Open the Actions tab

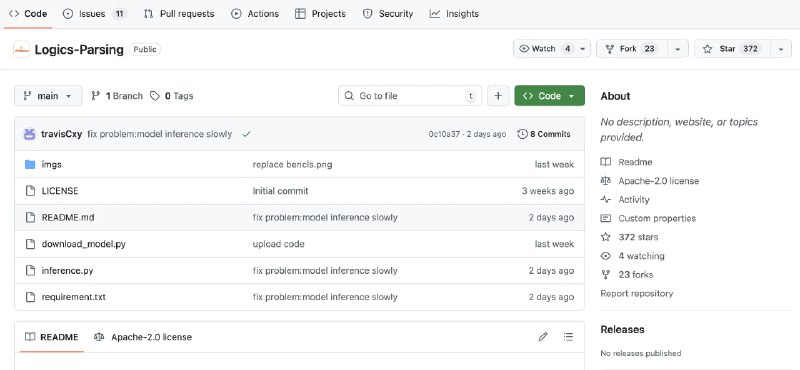click(x=255, y=14)
